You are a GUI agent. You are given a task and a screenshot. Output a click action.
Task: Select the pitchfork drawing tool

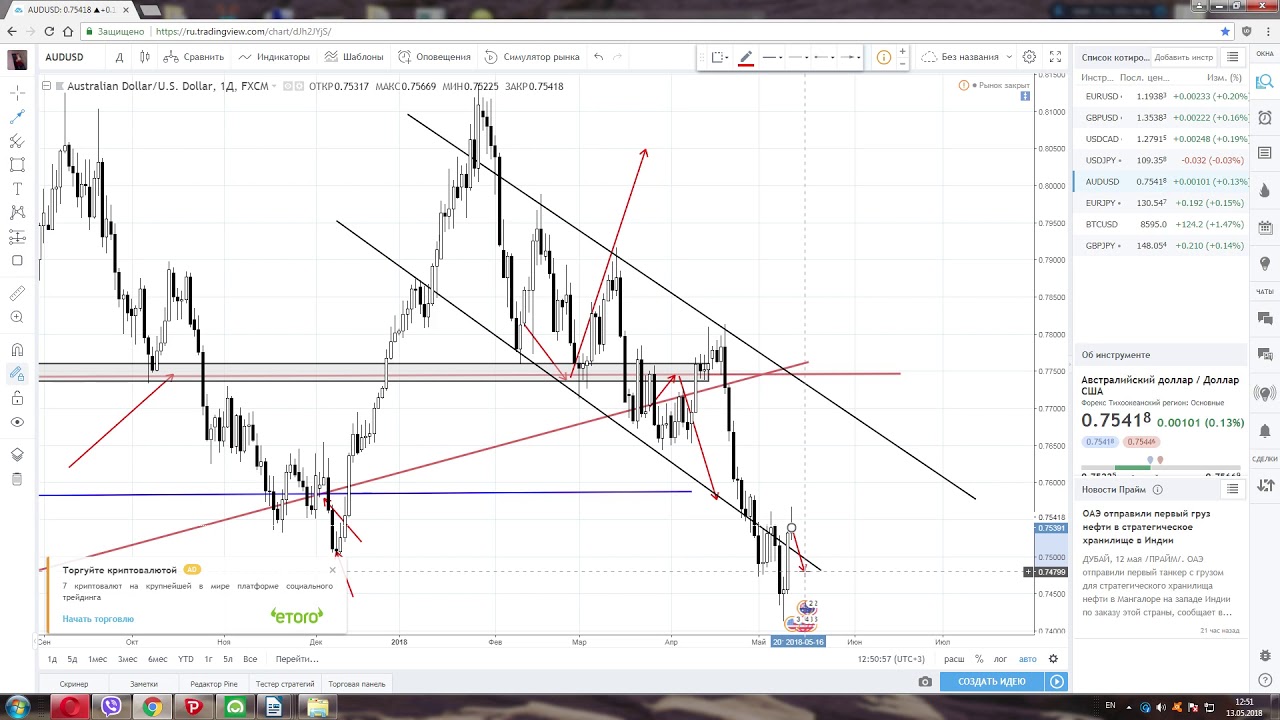[x=17, y=141]
